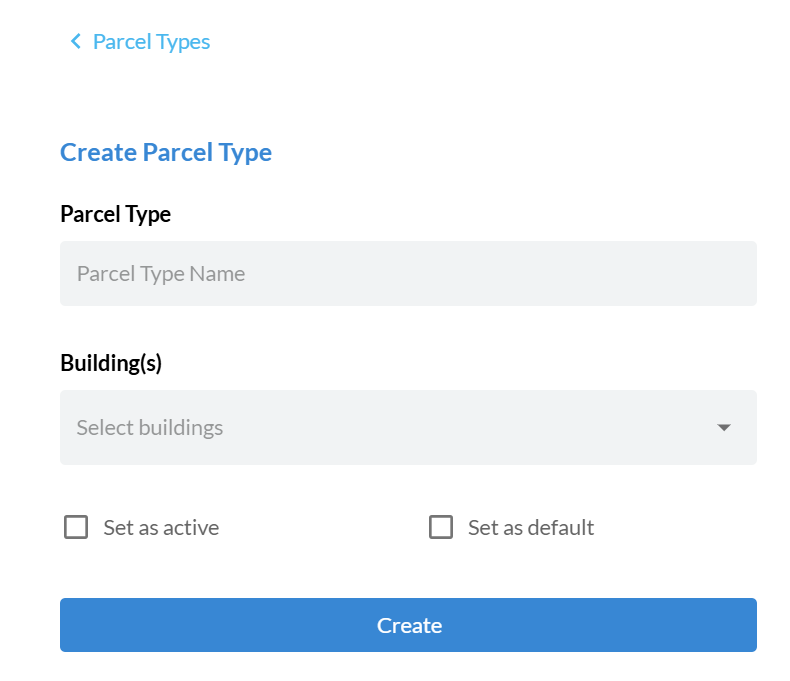Click the dropdown caret in Select buildings
The image size is (790, 681).
724,428
